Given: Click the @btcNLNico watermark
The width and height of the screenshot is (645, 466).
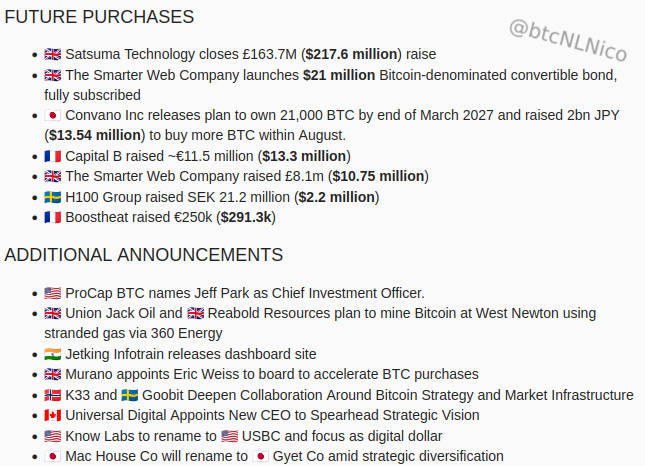Looking at the screenshot, I should (568, 40).
